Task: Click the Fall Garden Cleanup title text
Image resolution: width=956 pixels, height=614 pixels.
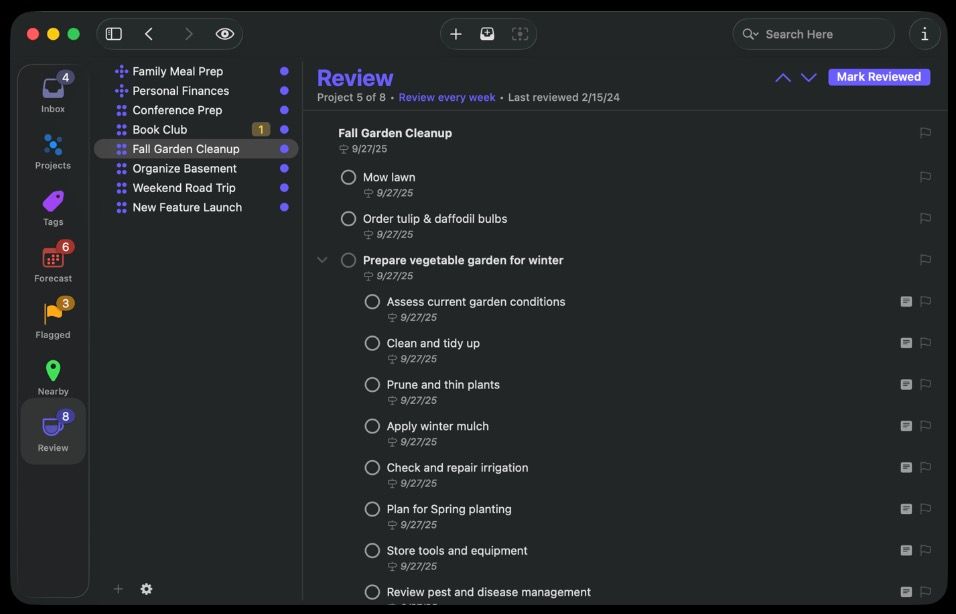Action: [395, 133]
